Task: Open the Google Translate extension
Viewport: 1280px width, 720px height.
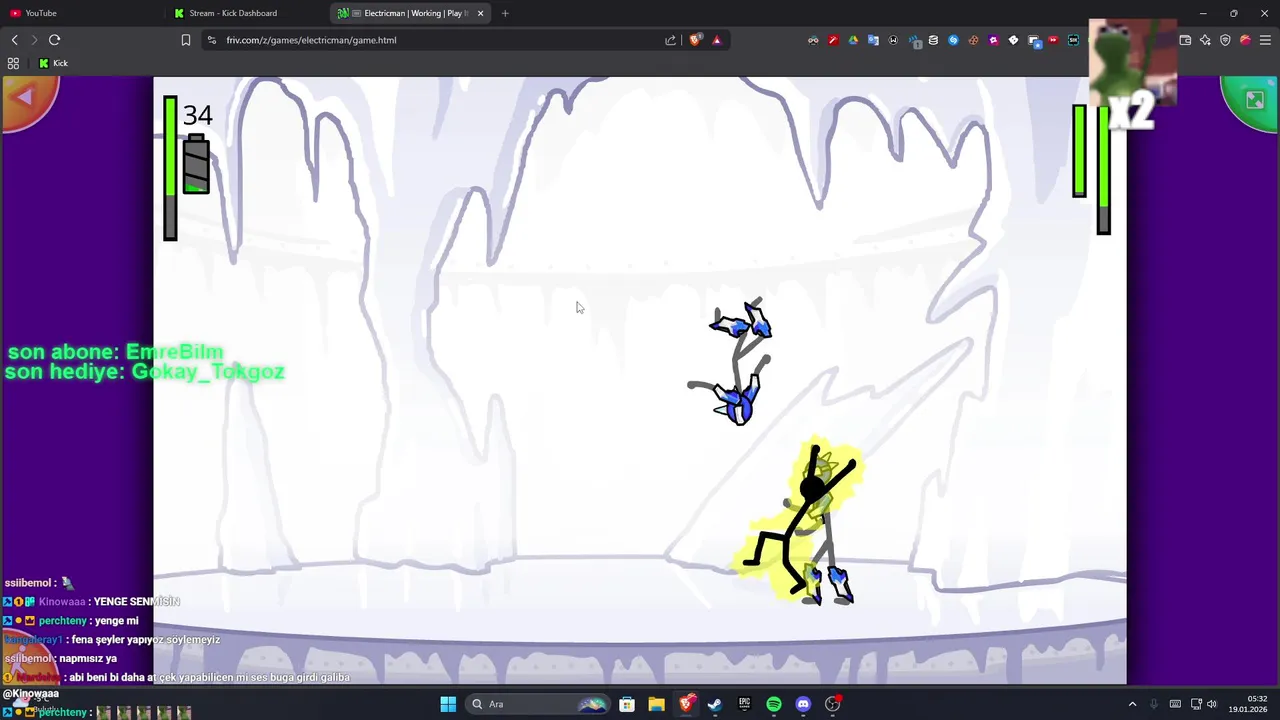Action: (x=873, y=40)
